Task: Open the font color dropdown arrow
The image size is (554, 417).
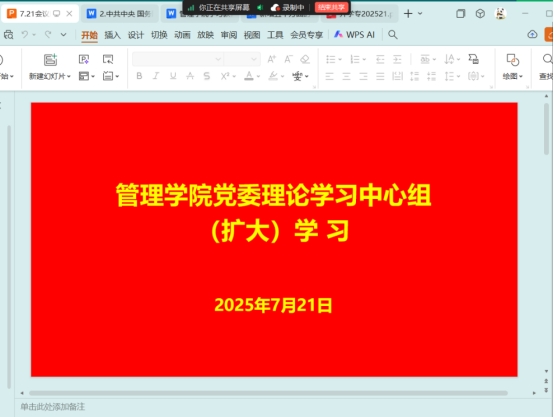Action: click(258, 76)
